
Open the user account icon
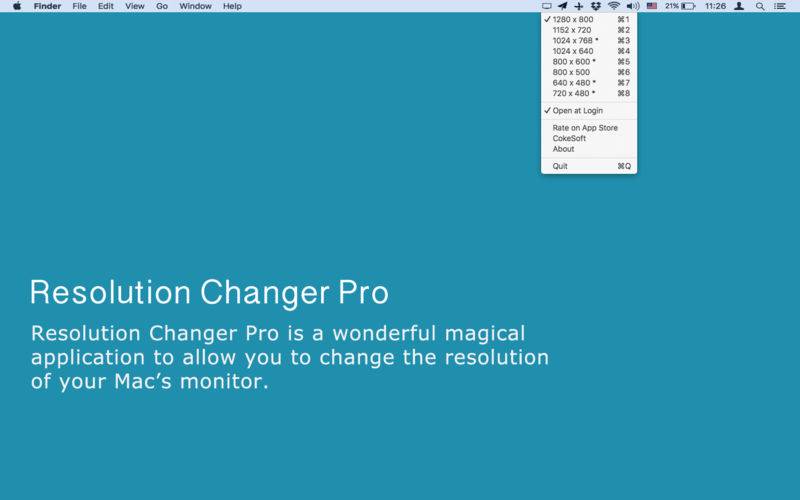(739, 6)
